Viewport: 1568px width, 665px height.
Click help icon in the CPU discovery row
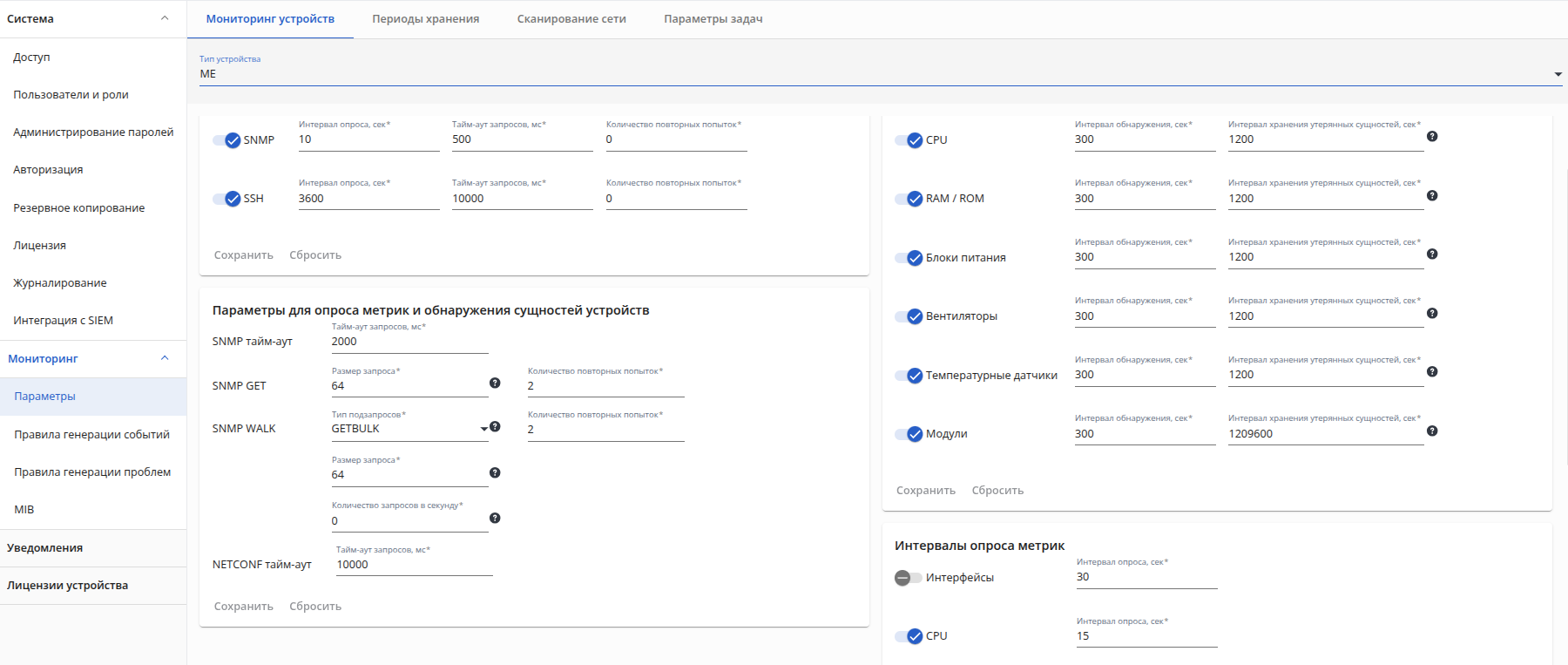pyautogui.click(x=1432, y=136)
